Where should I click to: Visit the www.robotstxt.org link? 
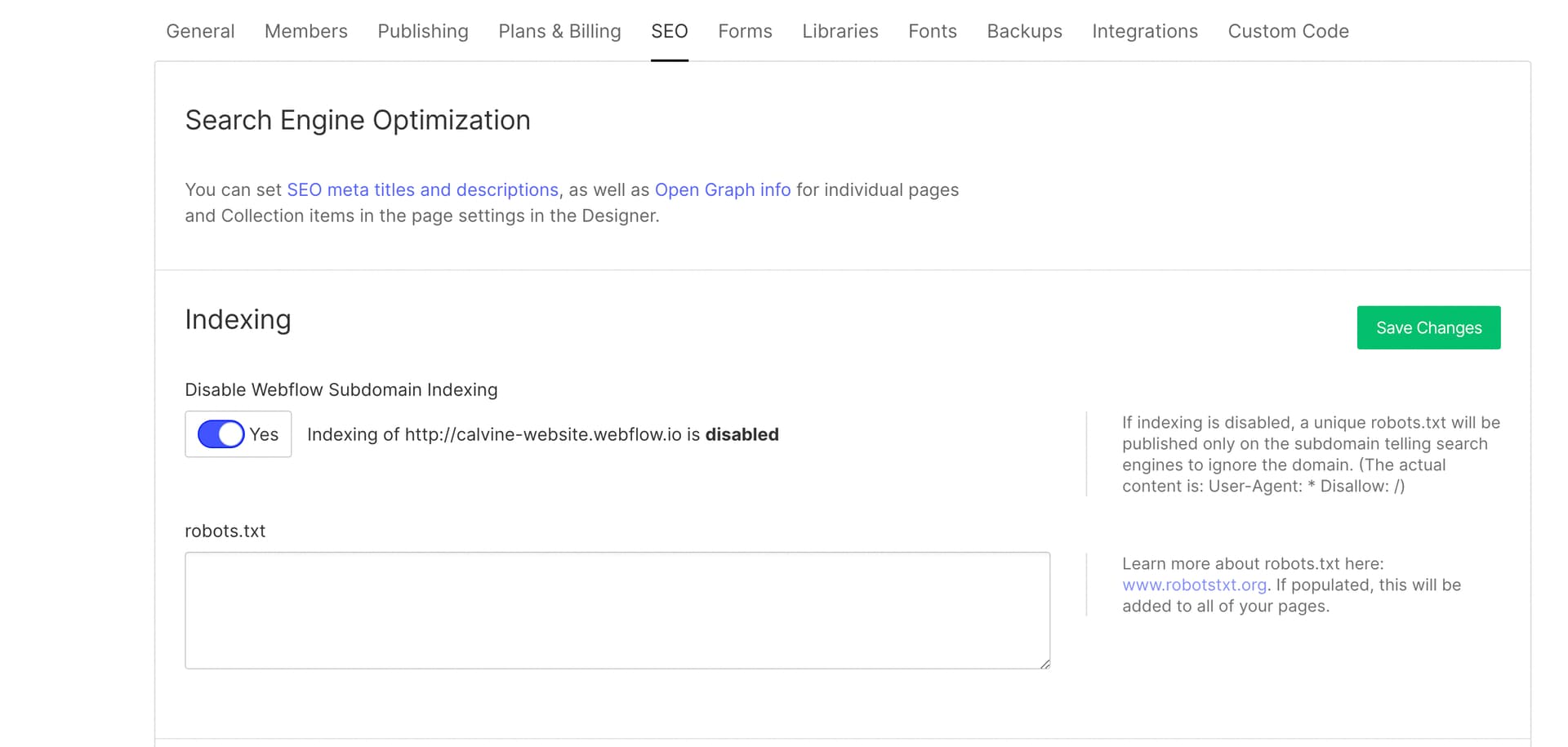pyautogui.click(x=1194, y=585)
